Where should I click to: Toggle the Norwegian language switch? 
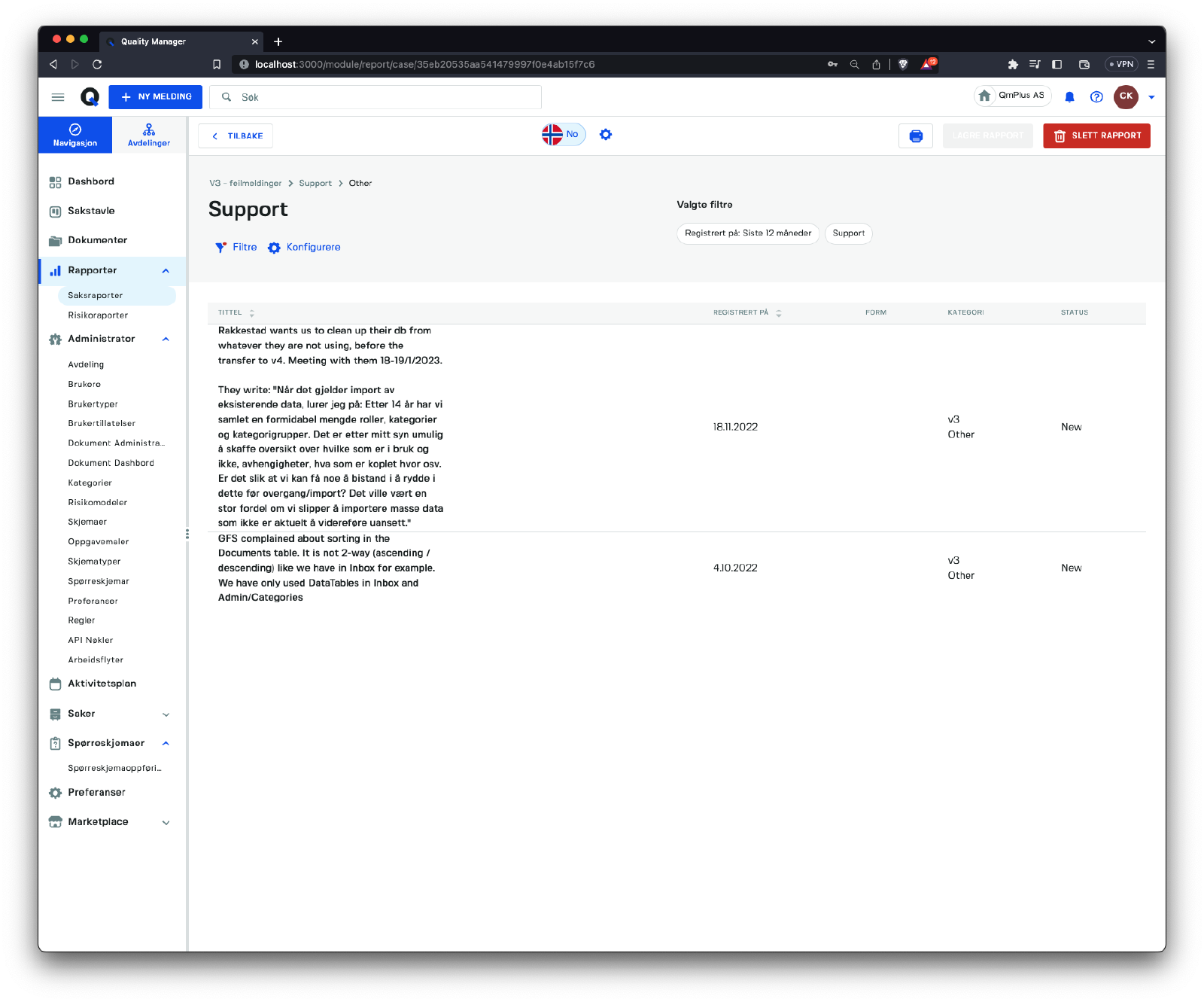[563, 135]
